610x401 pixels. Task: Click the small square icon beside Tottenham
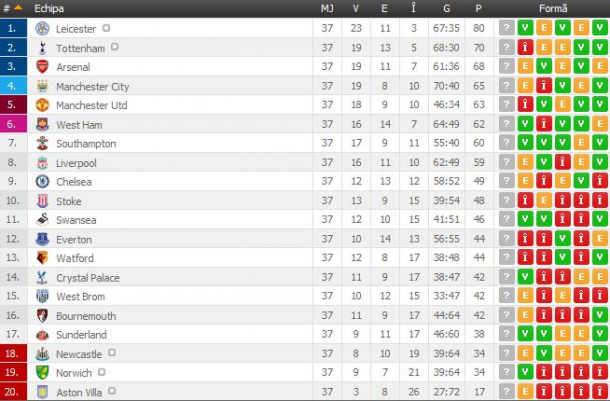(115, 47)
